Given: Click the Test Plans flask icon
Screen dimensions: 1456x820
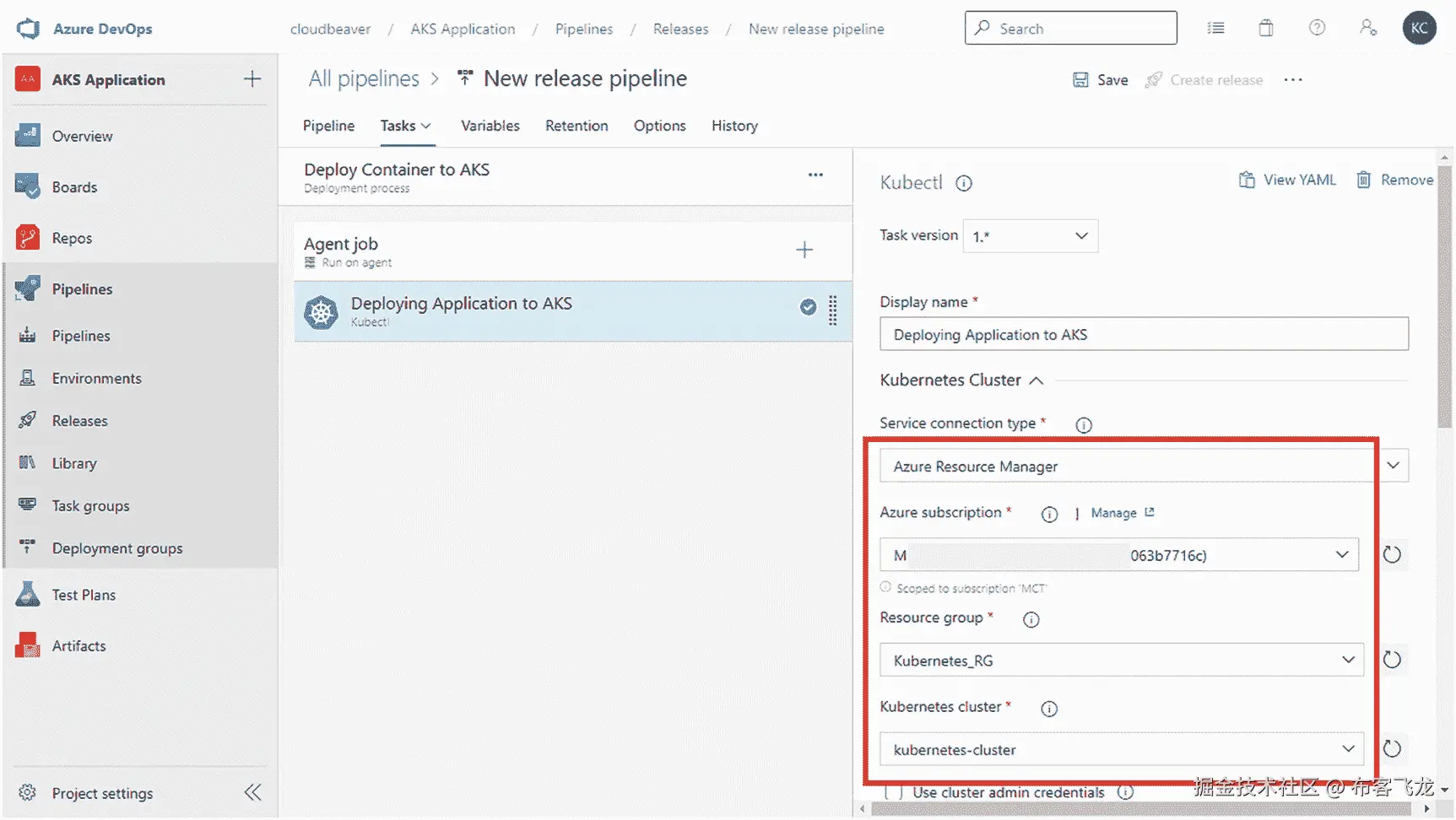Looking at the screenshot, I should tap(28, 595).
